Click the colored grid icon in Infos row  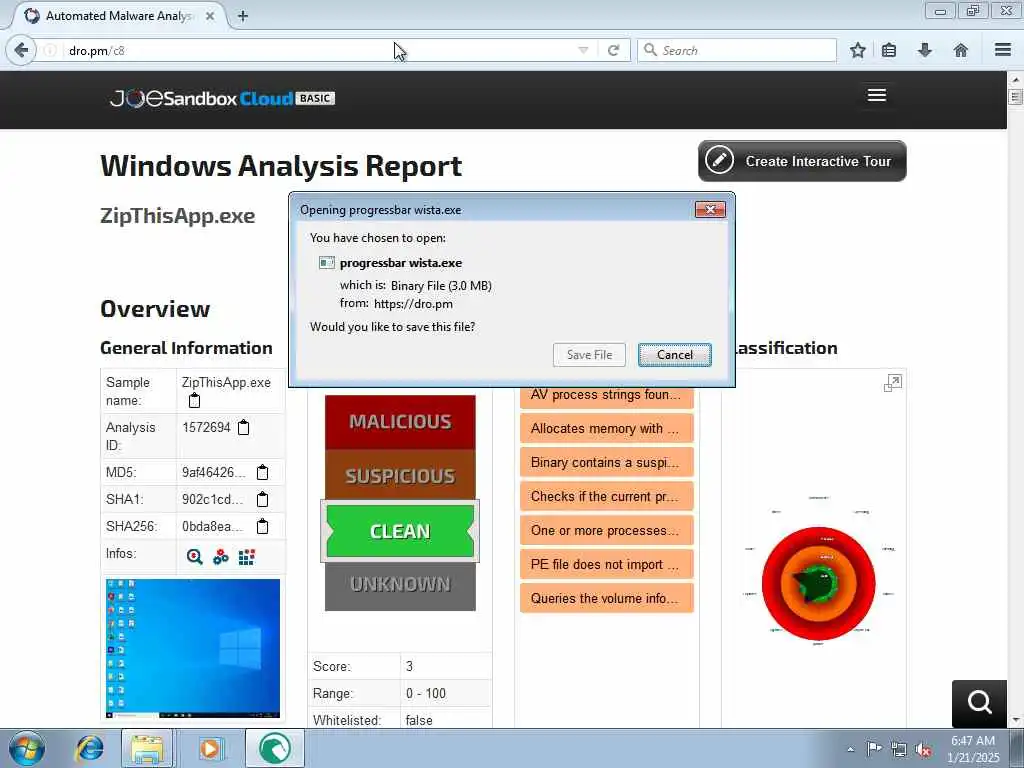pos(246,556)
